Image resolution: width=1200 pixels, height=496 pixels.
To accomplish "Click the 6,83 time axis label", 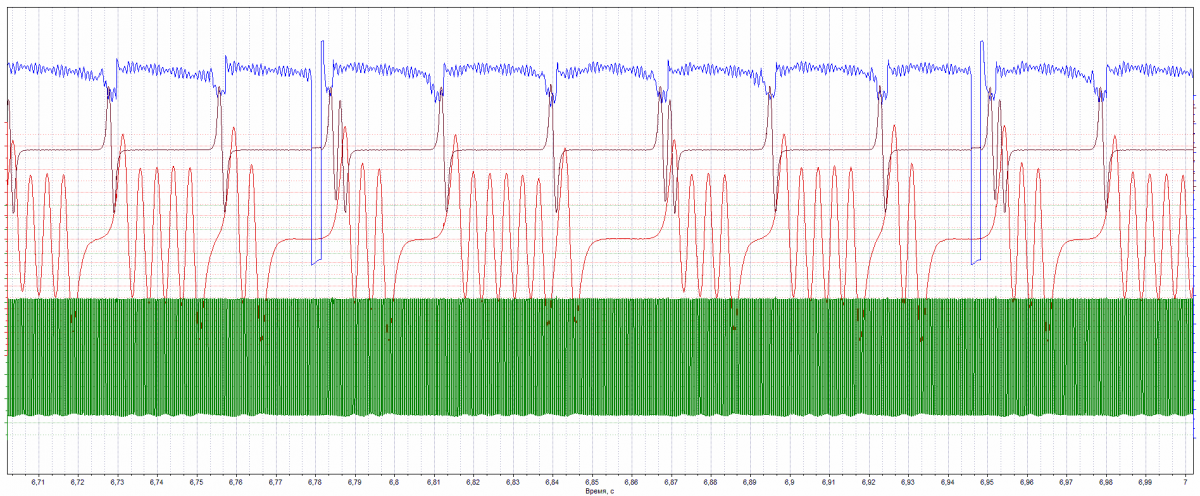I will (x=513, y=482).
